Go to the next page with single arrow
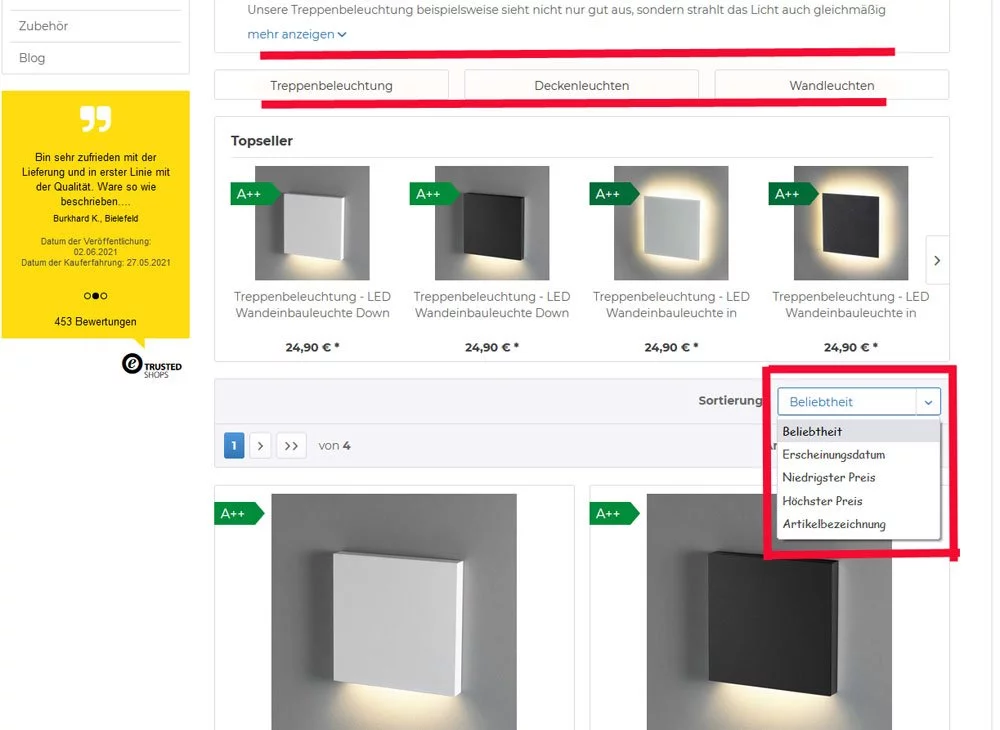1000x730 pixels. click(260, 446)
